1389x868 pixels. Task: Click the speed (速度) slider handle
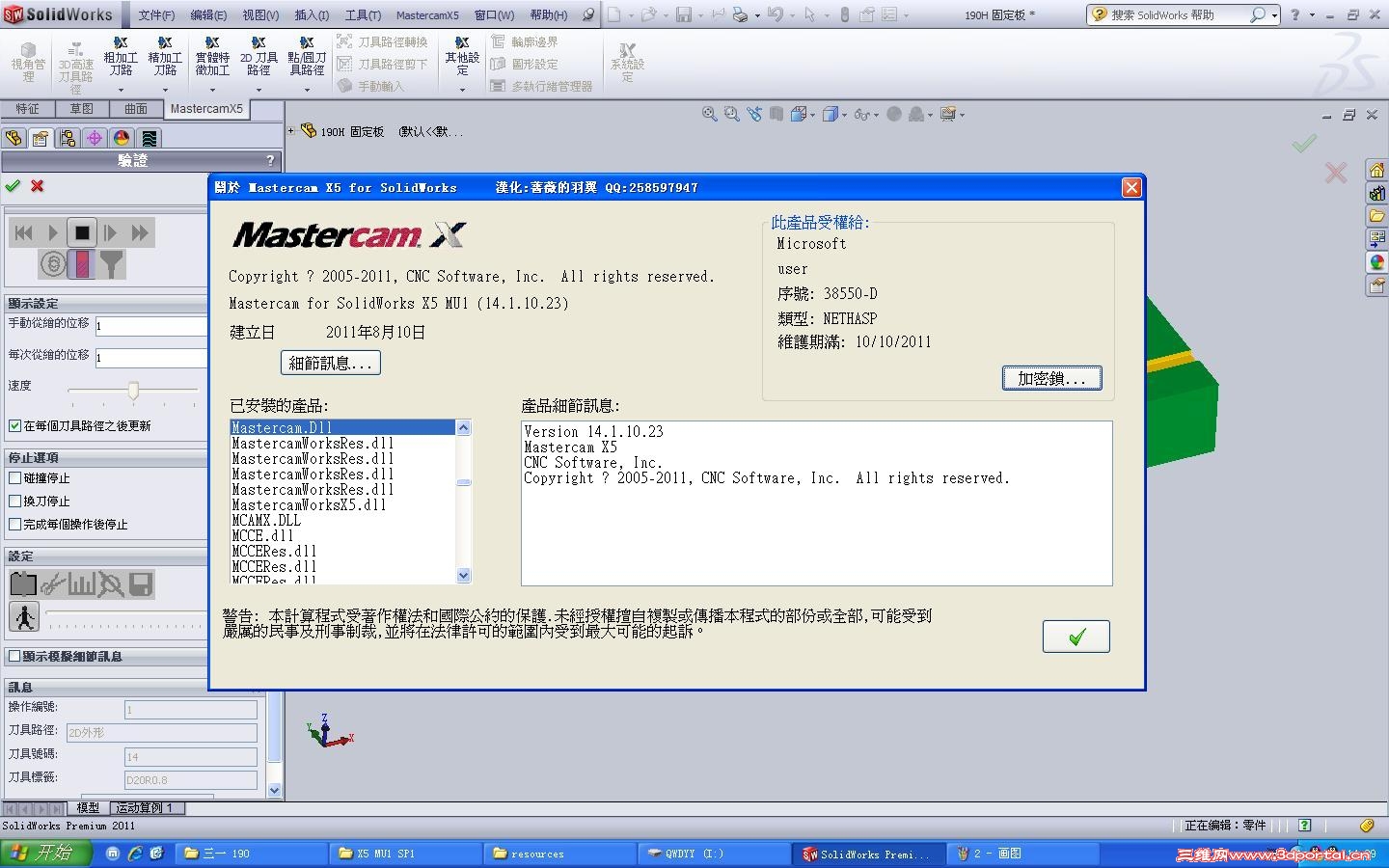(133, 390)
